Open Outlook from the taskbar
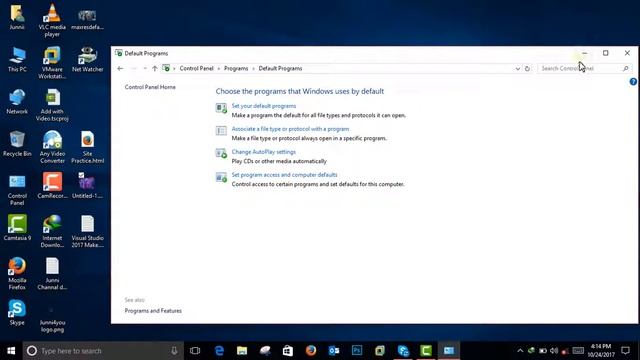 pyautogui.click(x=334, y=351)
